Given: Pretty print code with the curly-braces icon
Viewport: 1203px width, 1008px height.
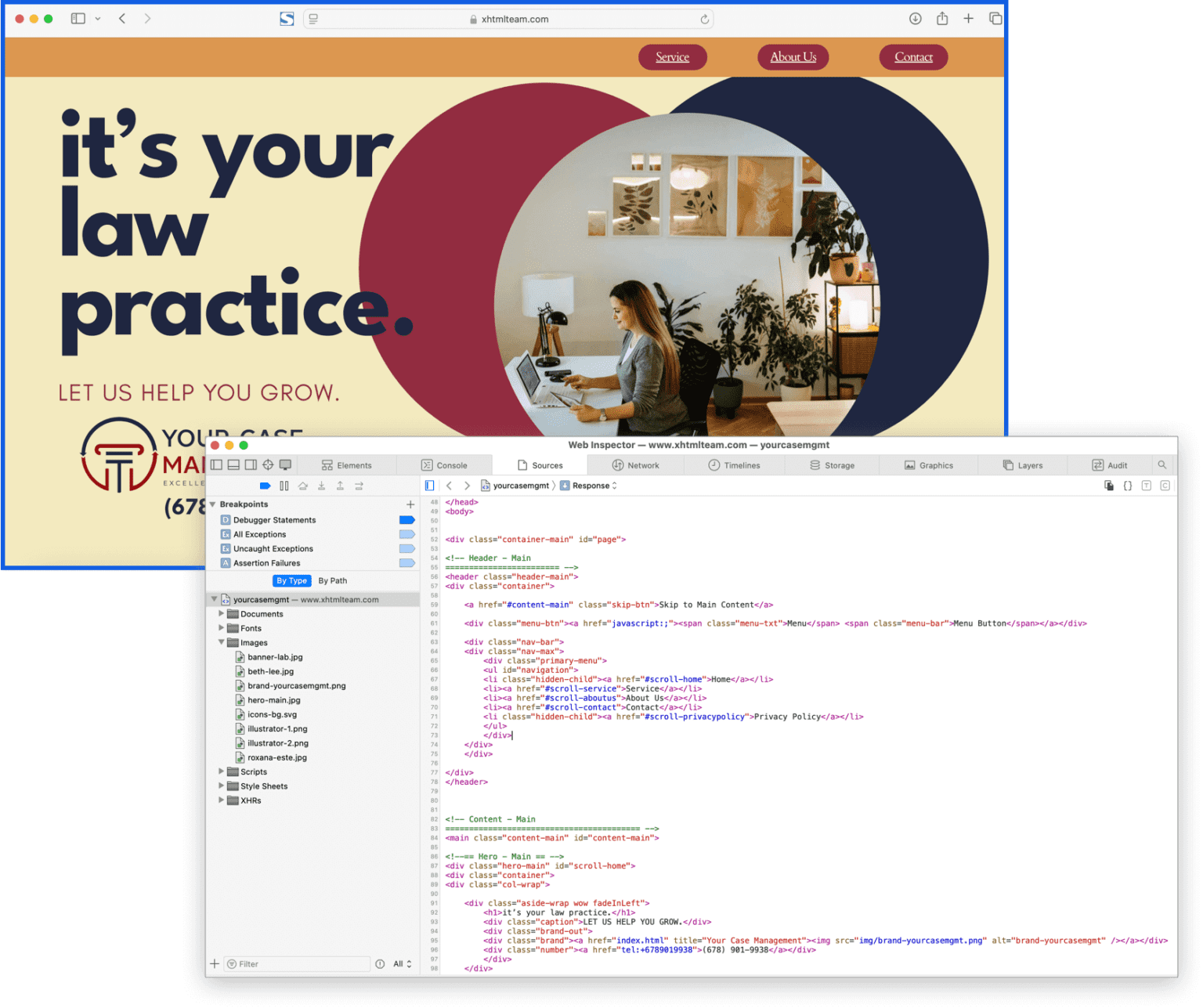Looking at the screenshot, I should pos(1128,486).
